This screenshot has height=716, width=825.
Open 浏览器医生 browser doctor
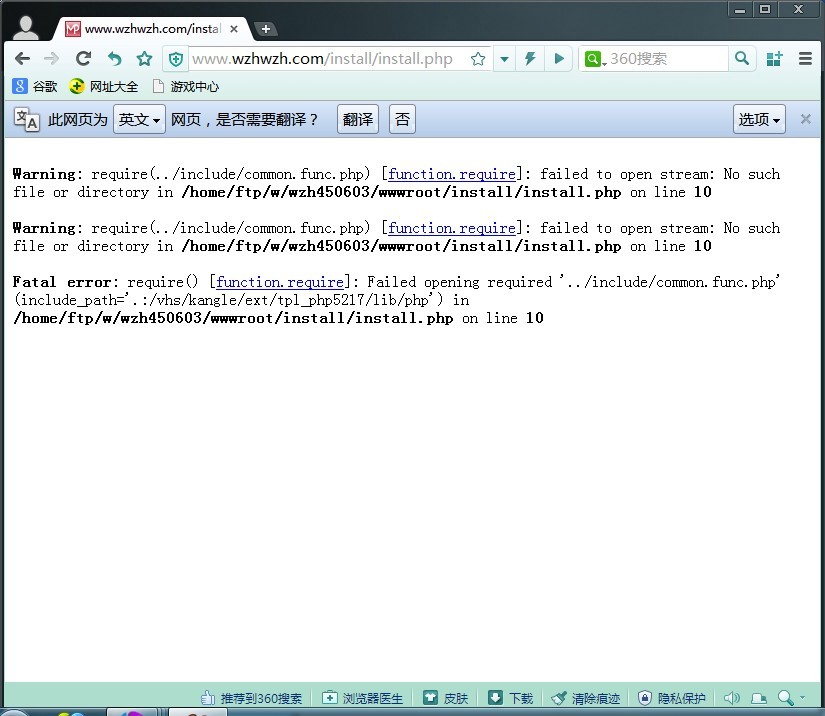(363, 698)
